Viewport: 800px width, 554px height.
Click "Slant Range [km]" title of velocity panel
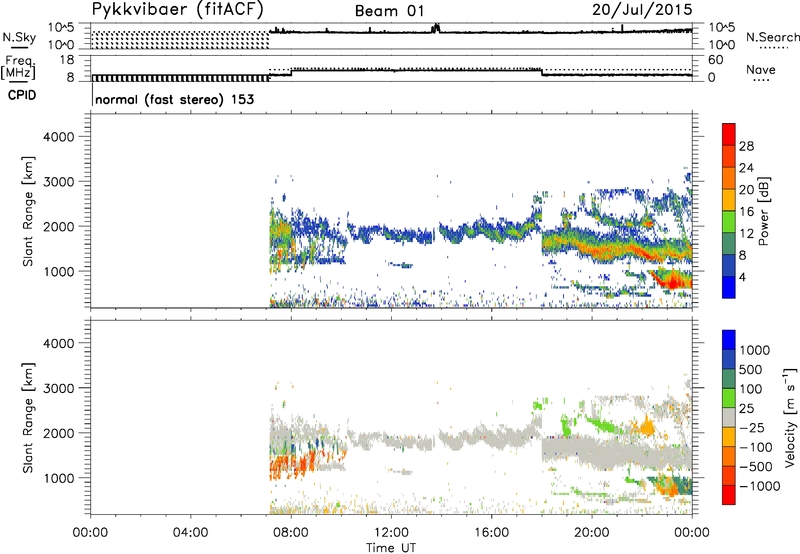click(x=28, y=417)
